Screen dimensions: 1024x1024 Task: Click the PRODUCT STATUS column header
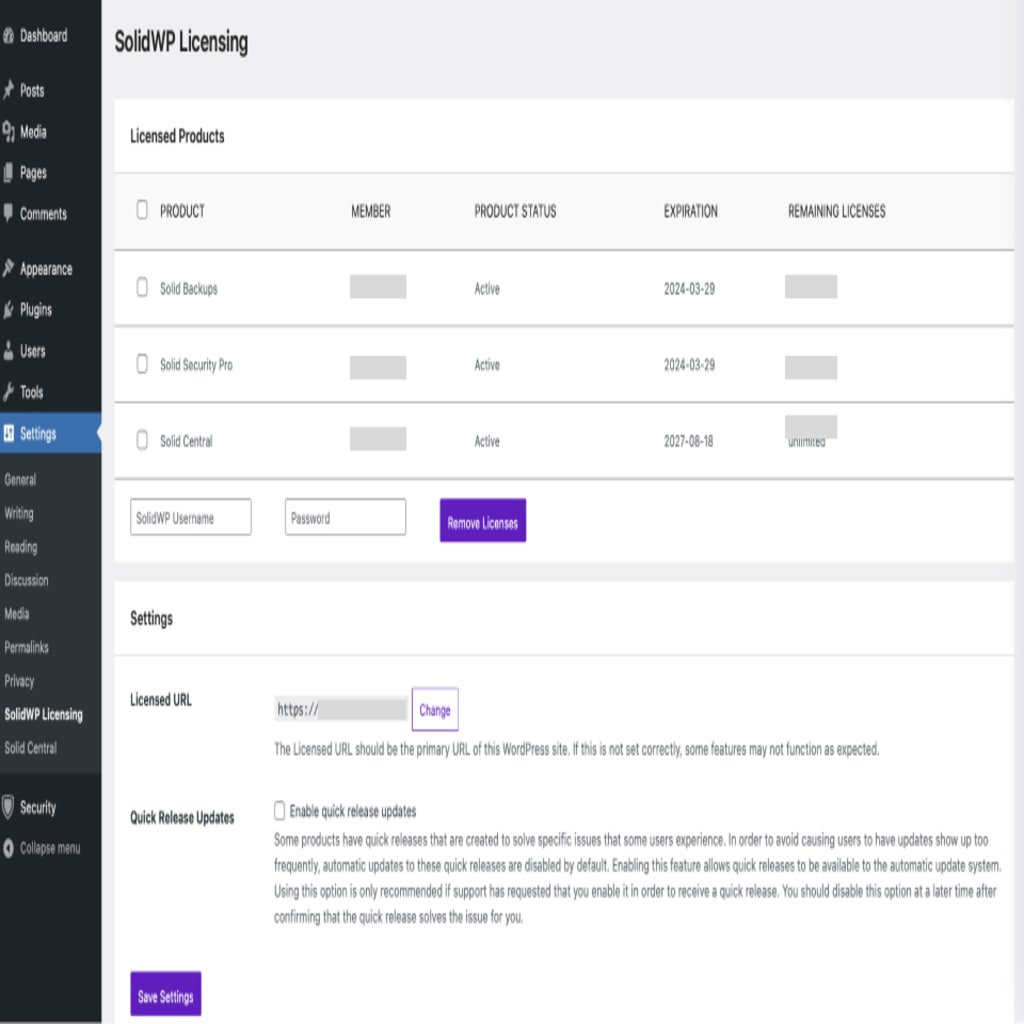515,211
